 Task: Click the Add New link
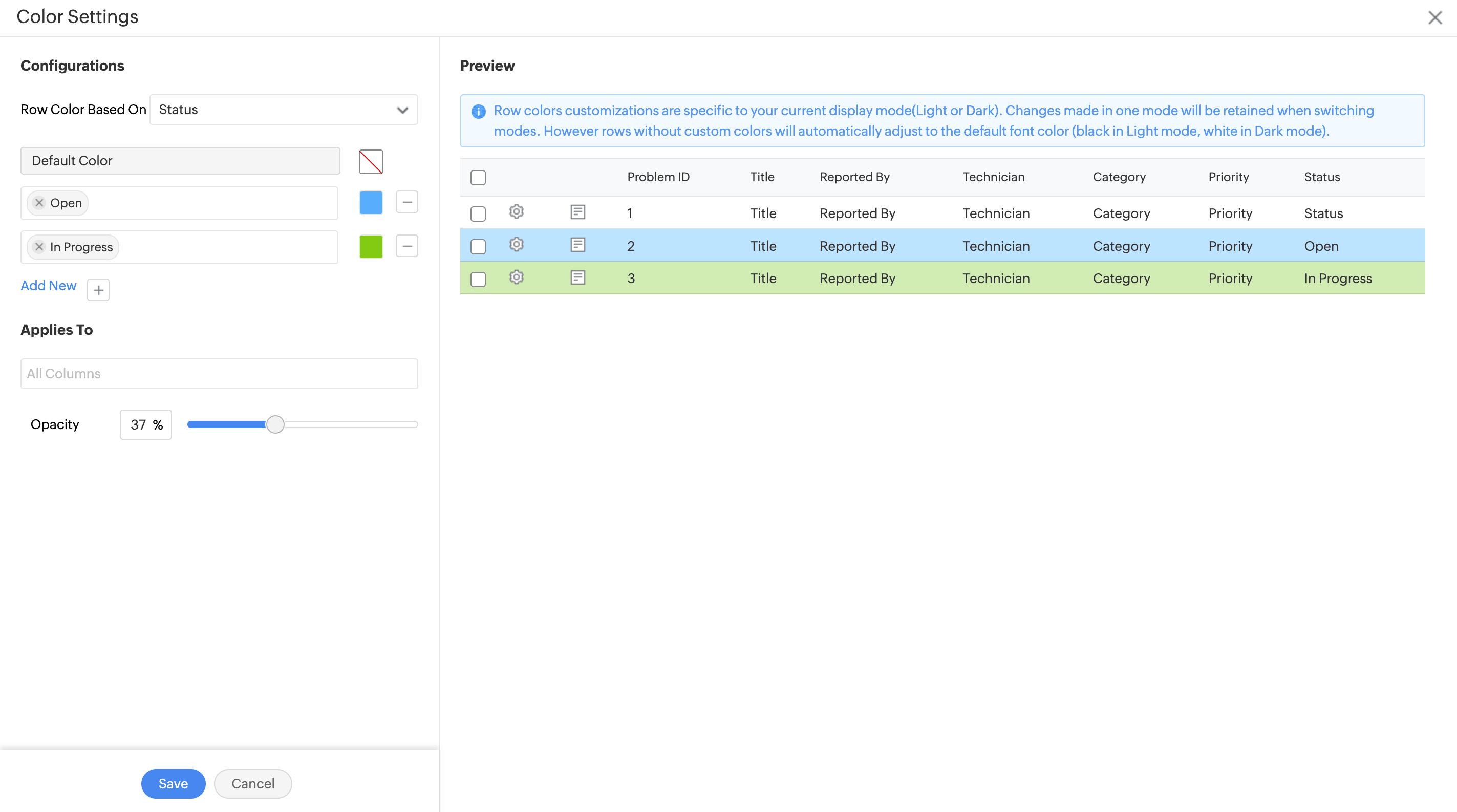49,286
